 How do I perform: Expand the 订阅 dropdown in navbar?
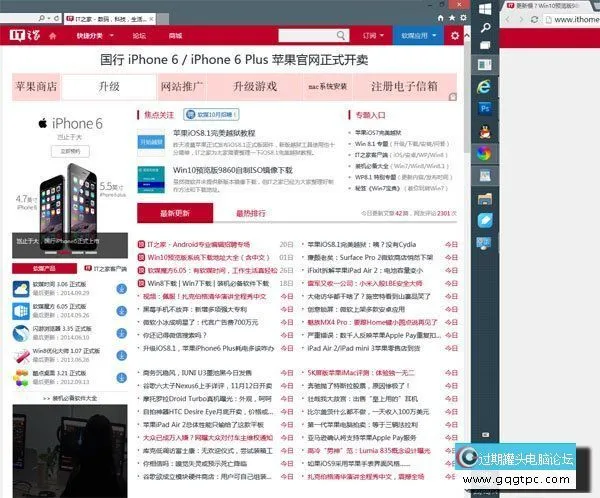pos(372,35)
